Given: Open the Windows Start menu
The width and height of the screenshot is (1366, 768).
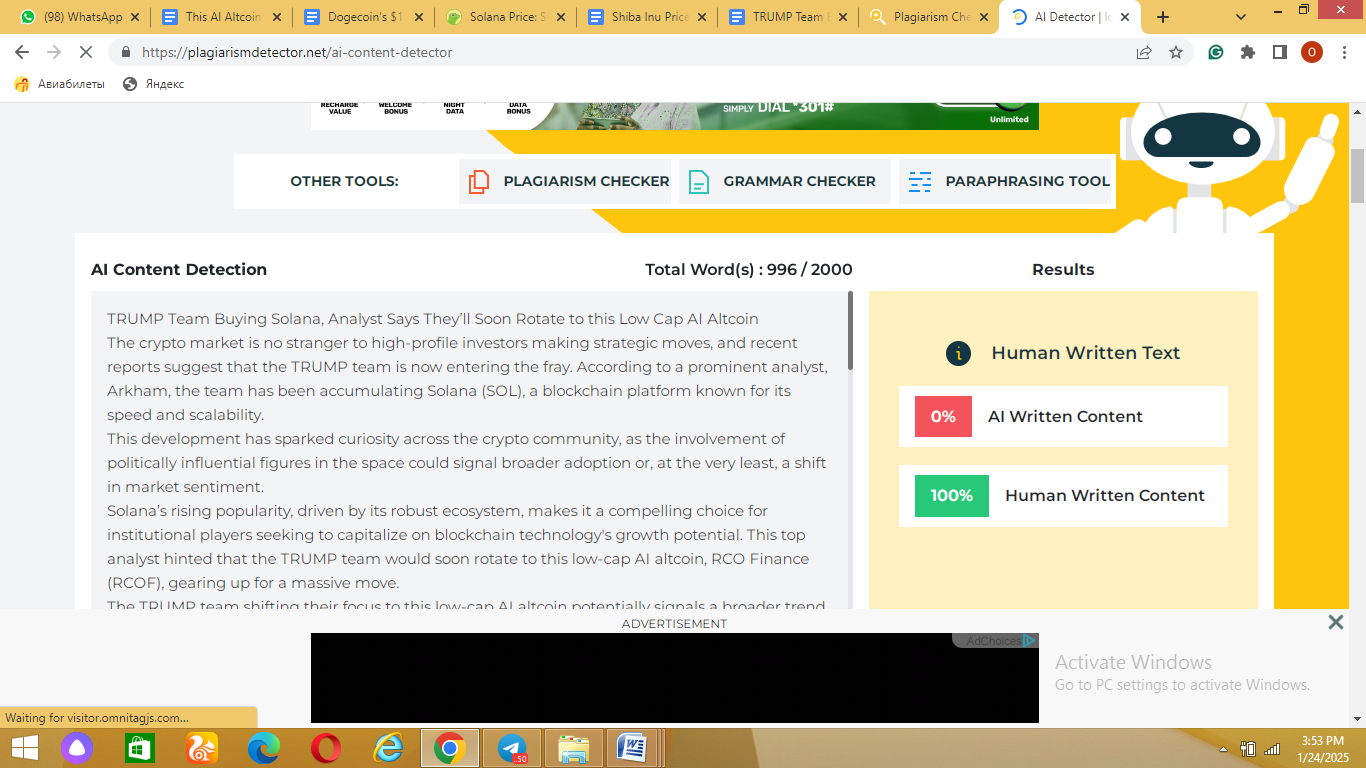Looking at the screenshot, I should pos(24,748).
